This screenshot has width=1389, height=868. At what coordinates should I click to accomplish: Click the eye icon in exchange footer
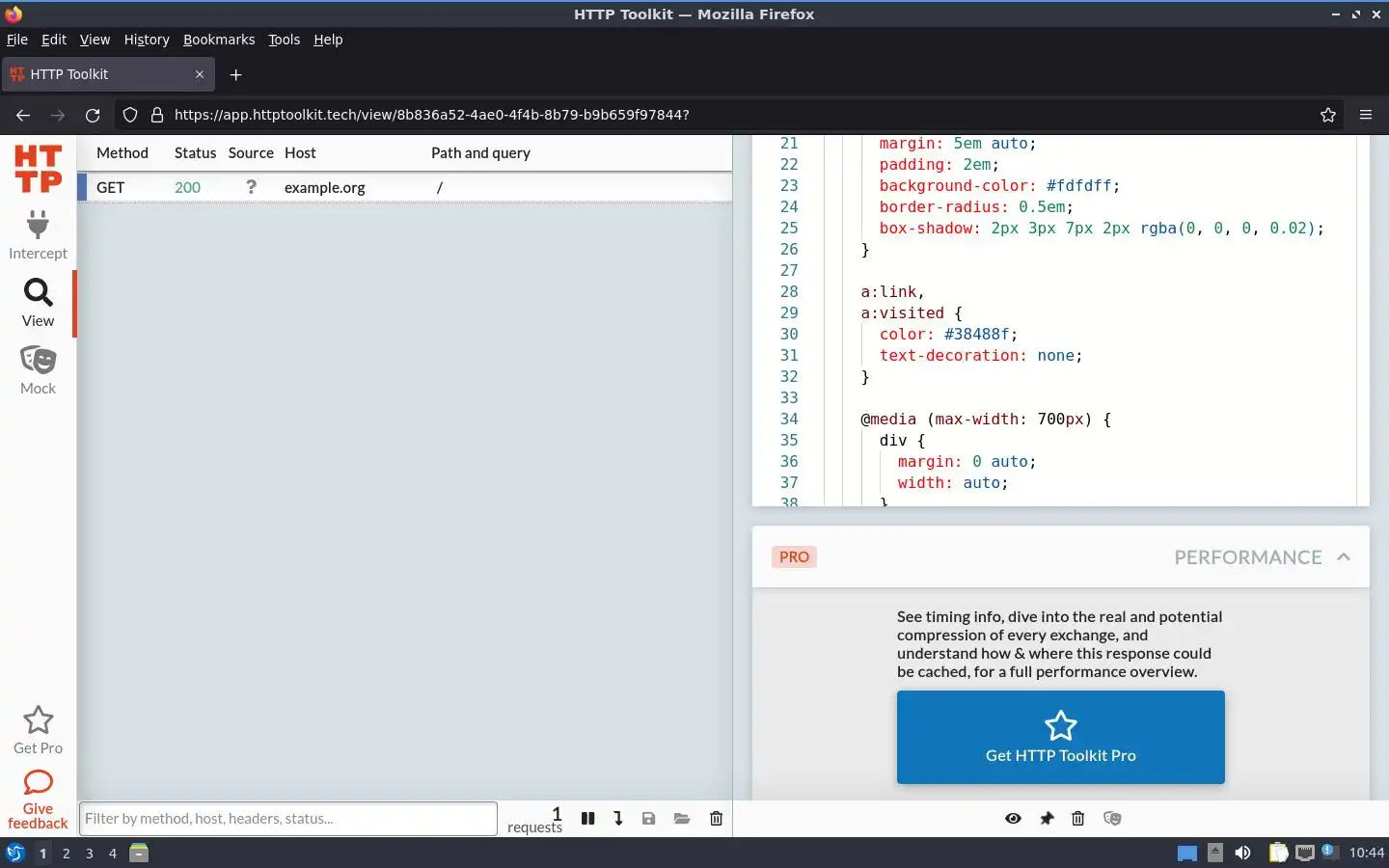(x=1013, y=819)
